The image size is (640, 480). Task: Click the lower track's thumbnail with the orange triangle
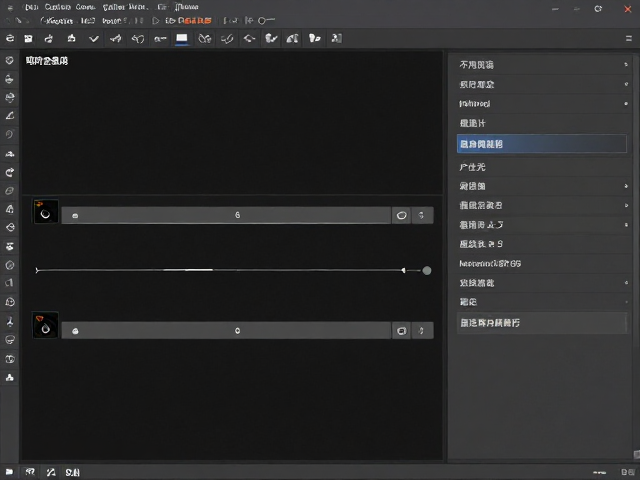(x=45, y=325)
